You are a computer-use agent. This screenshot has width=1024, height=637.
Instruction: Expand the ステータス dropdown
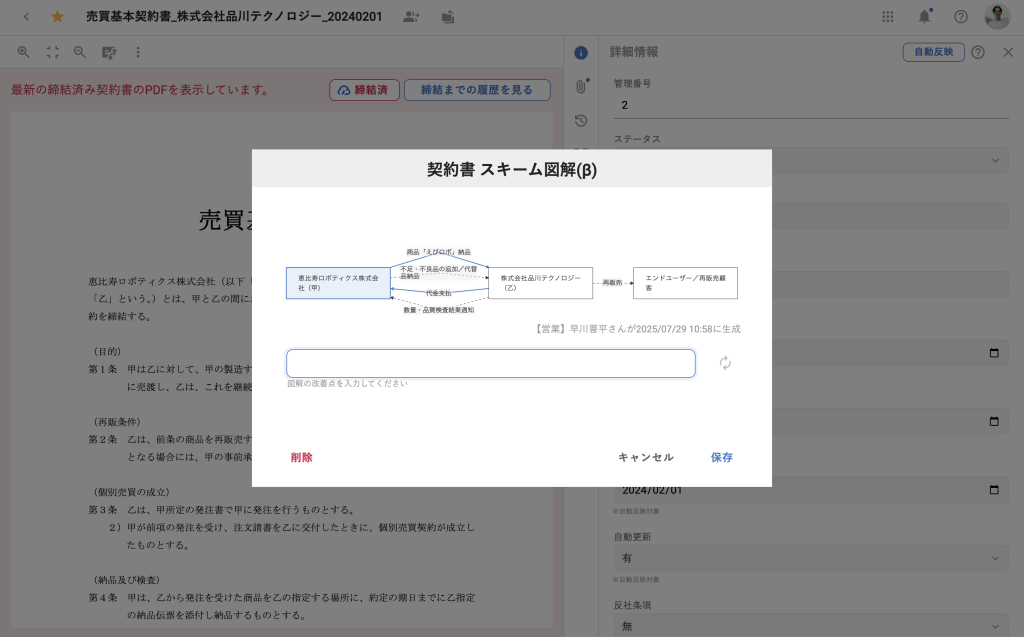pos(995,161)
